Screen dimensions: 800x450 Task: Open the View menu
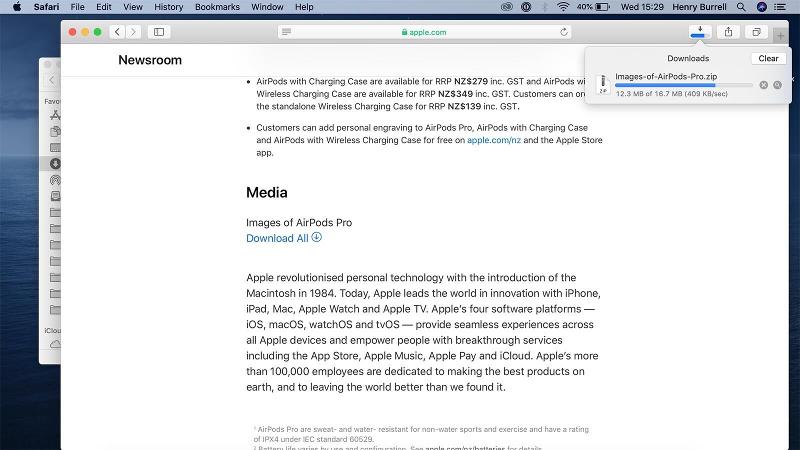133,7
